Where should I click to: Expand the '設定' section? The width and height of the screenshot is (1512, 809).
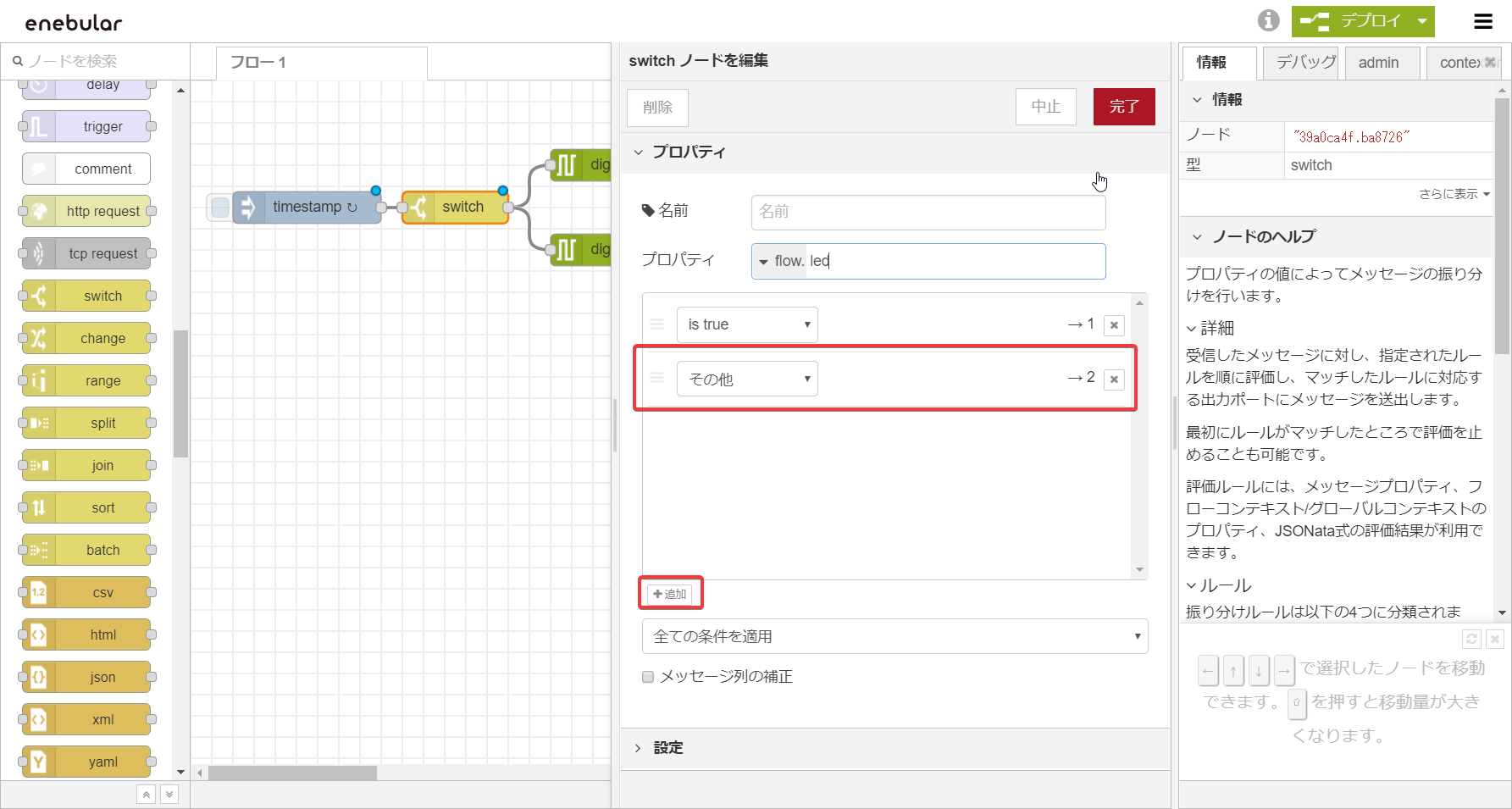click(x=667, y=748)
